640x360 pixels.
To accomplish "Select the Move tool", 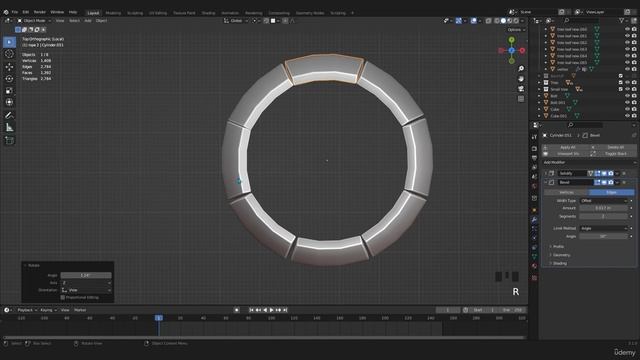I will (x=9, y=67).
